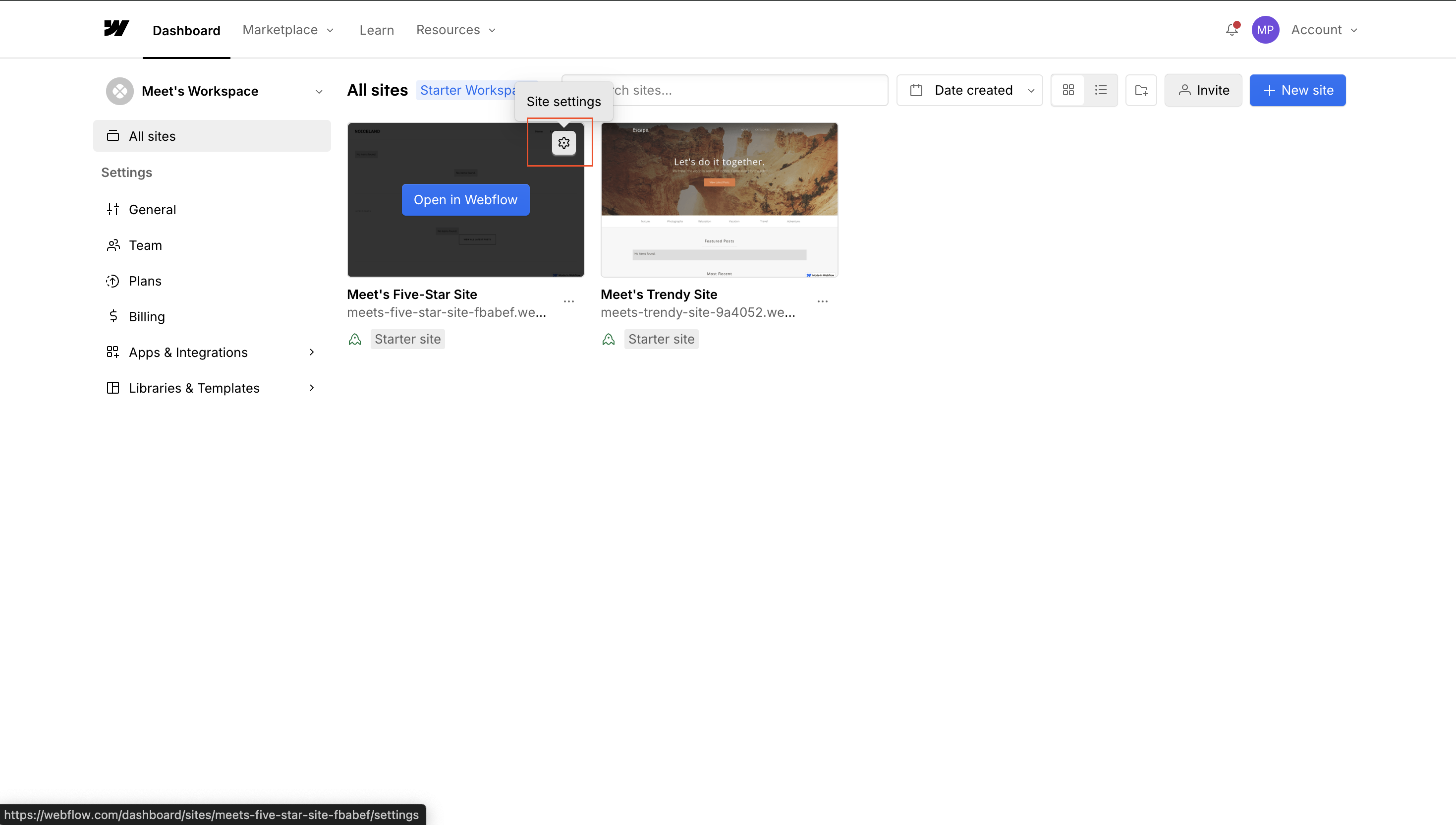Click the MP account avatar

click(x=1265, y=30)
